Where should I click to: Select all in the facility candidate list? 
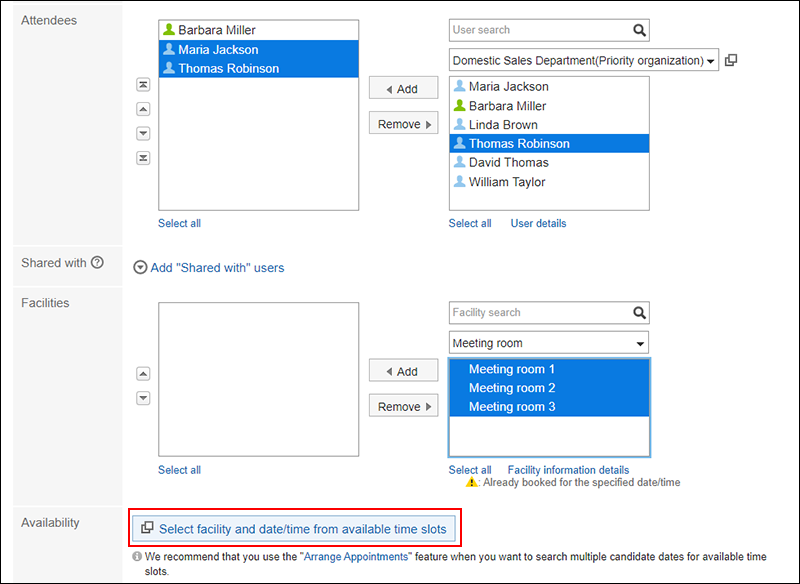click(470, 470)
